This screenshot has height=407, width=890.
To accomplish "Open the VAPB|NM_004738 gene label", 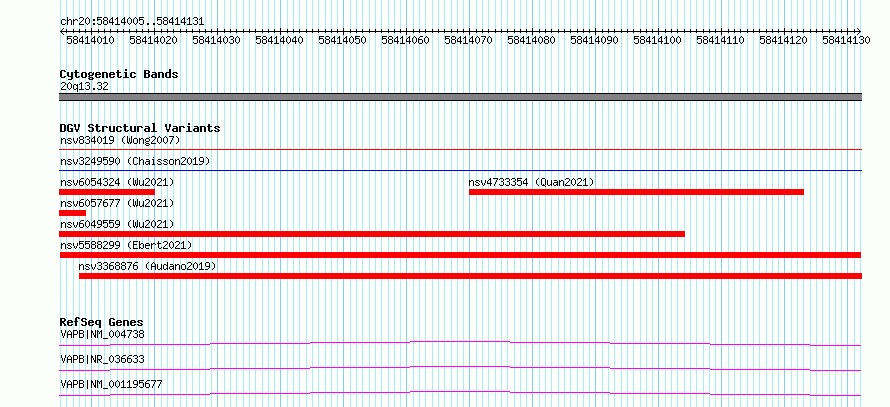I will click(x=102, y=334).
